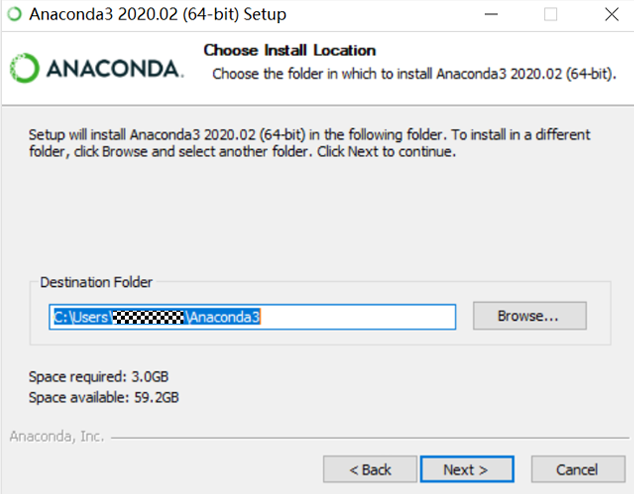Click the subtitle text under the heading
This screenshot has width=634, height=494.
(x=413, y=73)
